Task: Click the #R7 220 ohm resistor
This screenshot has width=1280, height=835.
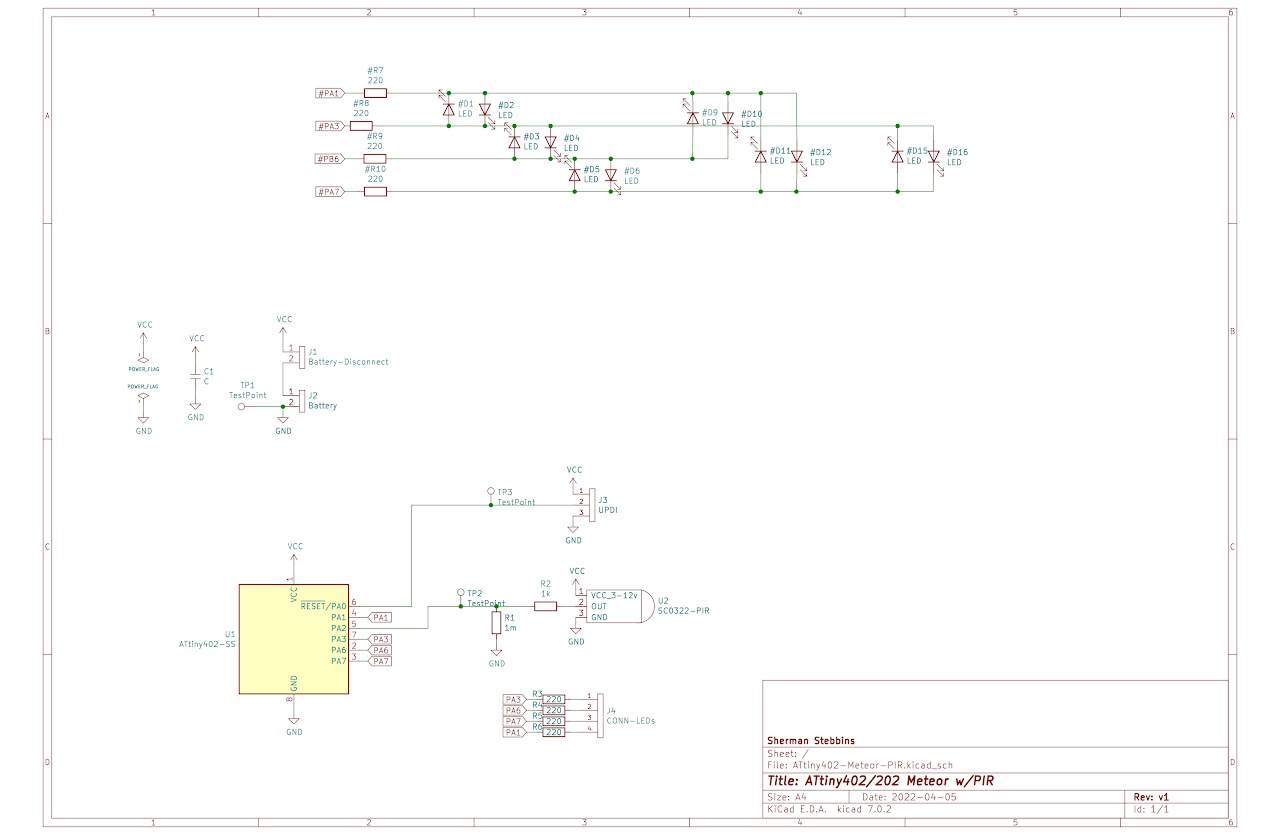Action: (375, 93)
